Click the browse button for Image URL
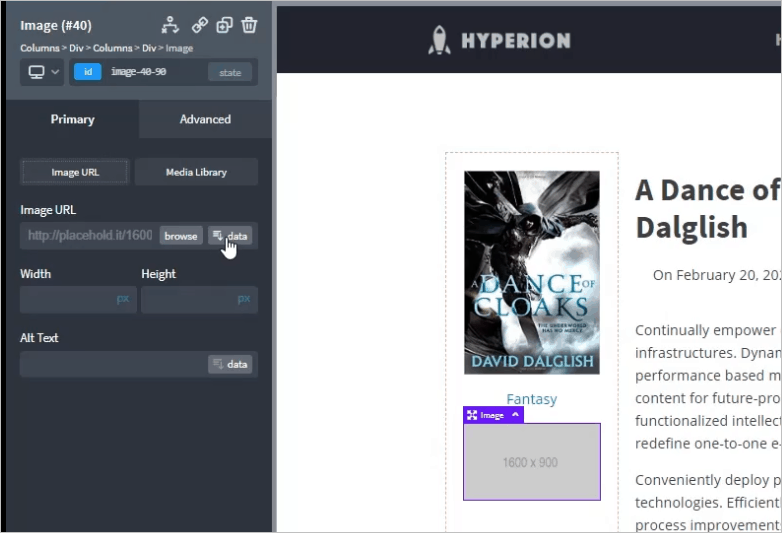 pos(181,236)
